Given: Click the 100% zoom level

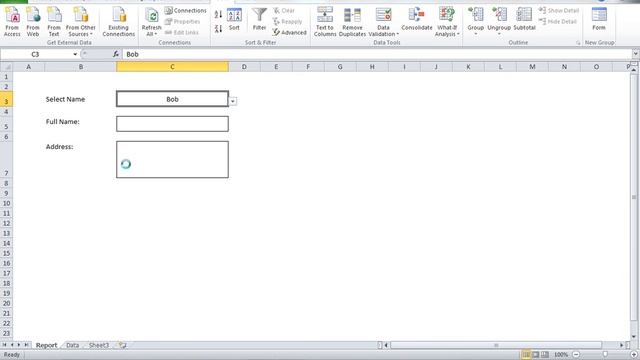Looking at the screenshot, I should coord(561,355).
